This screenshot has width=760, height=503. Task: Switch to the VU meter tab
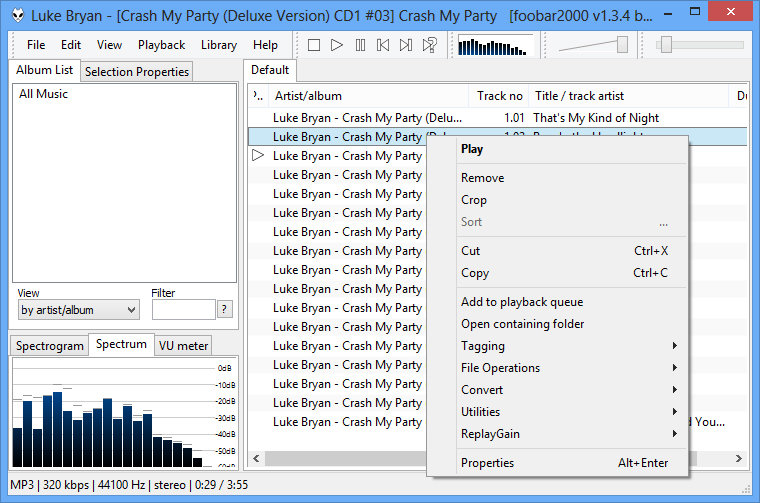point(183,346)
